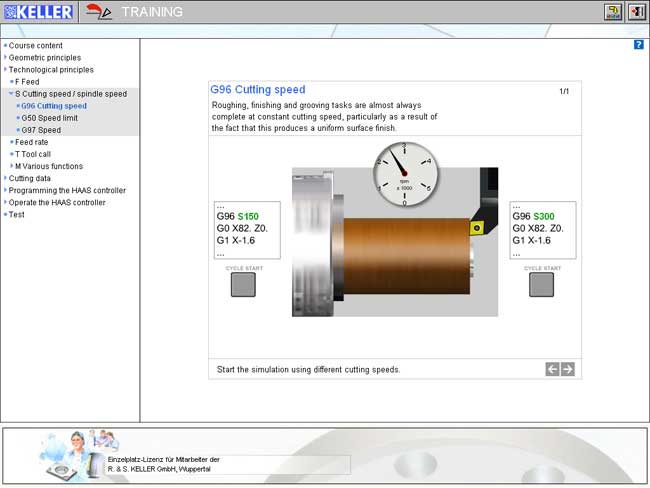This screenshot has height=488, width=650.
Task: Click the G96 S150 code box
Action: pyautogui.click(x=247, y=230)
